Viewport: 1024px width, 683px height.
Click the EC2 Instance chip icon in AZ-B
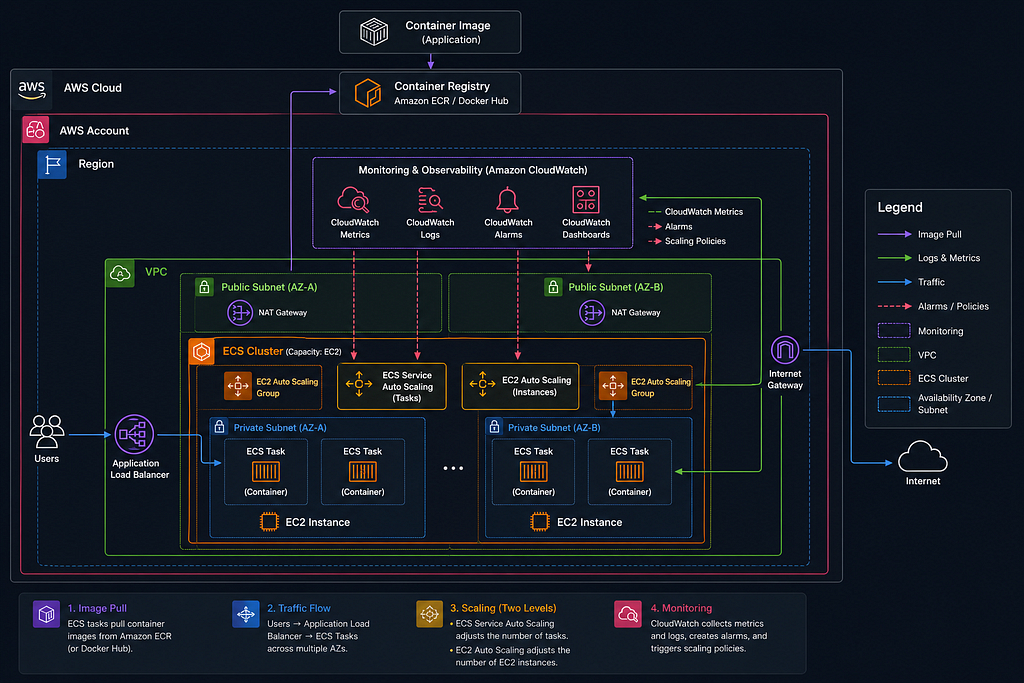pyautogui.click(x=540, y=522)
